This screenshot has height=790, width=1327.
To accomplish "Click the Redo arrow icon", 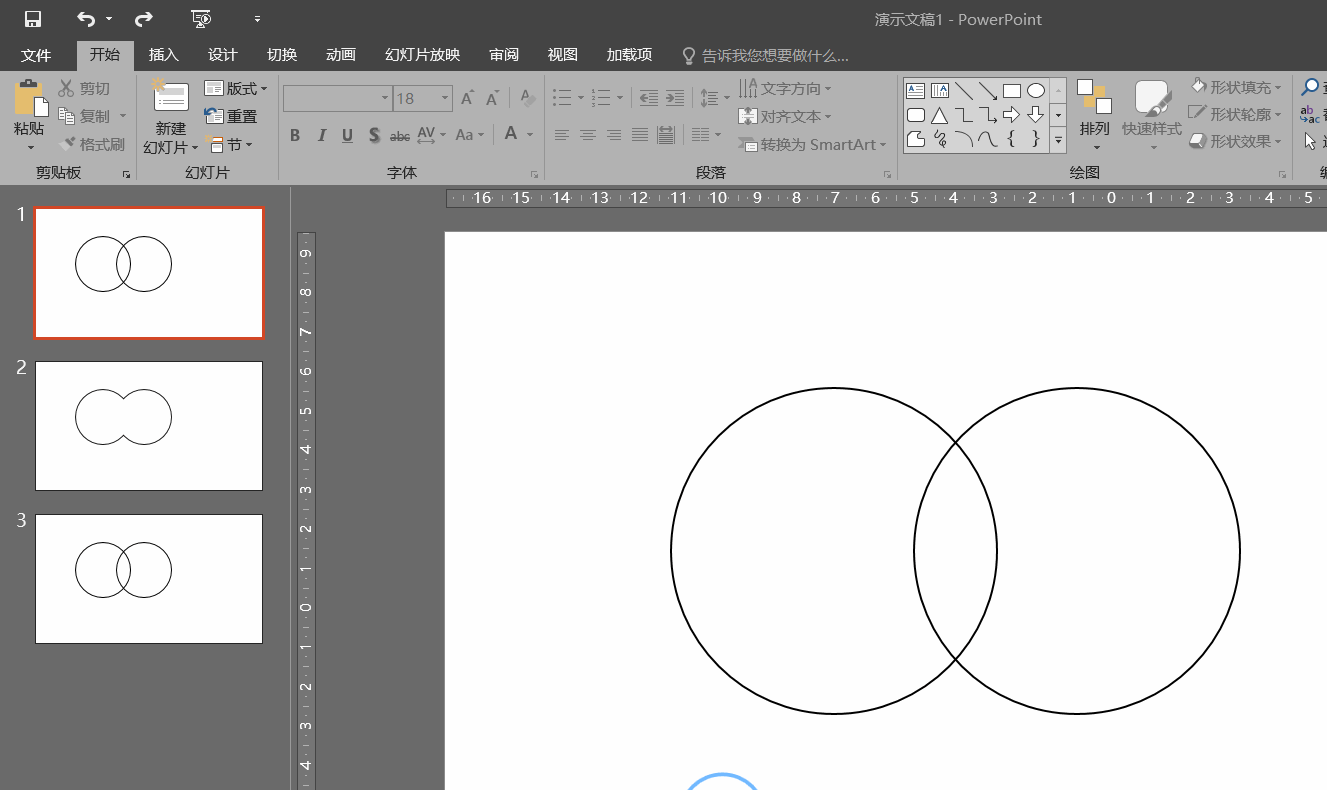I will point(143,19).
